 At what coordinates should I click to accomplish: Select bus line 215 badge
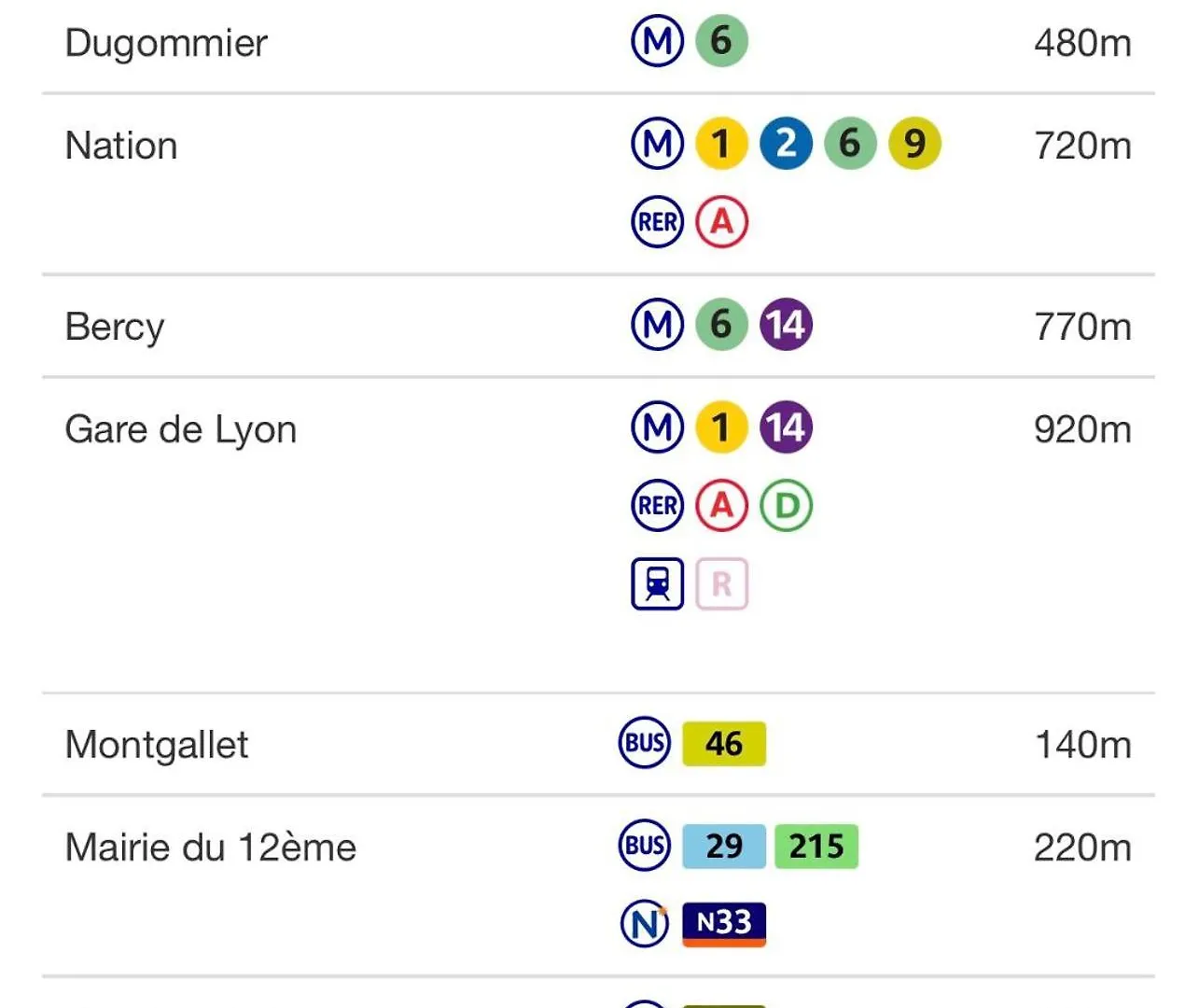pyautogui.click(x=816, y=847)
